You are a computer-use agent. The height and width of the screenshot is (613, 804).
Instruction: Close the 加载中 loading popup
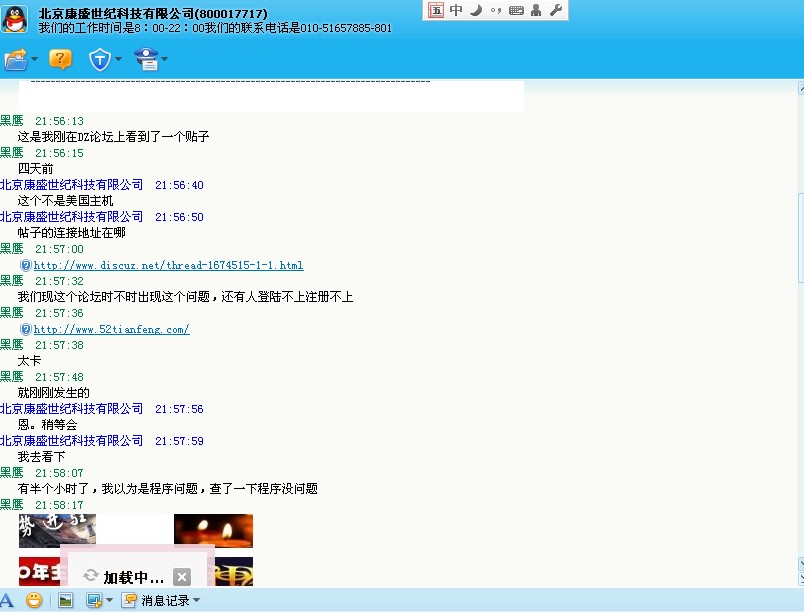point(182,577)
